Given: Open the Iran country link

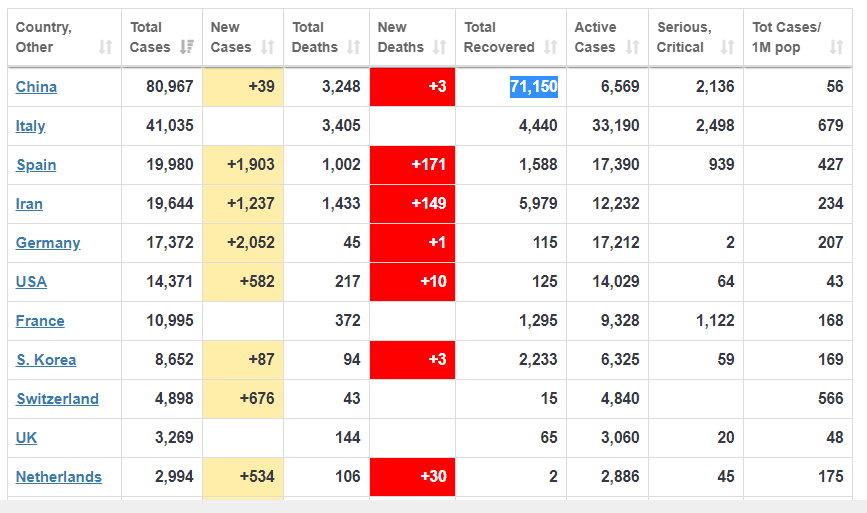Looking at the screenshot, I should 29,204.
